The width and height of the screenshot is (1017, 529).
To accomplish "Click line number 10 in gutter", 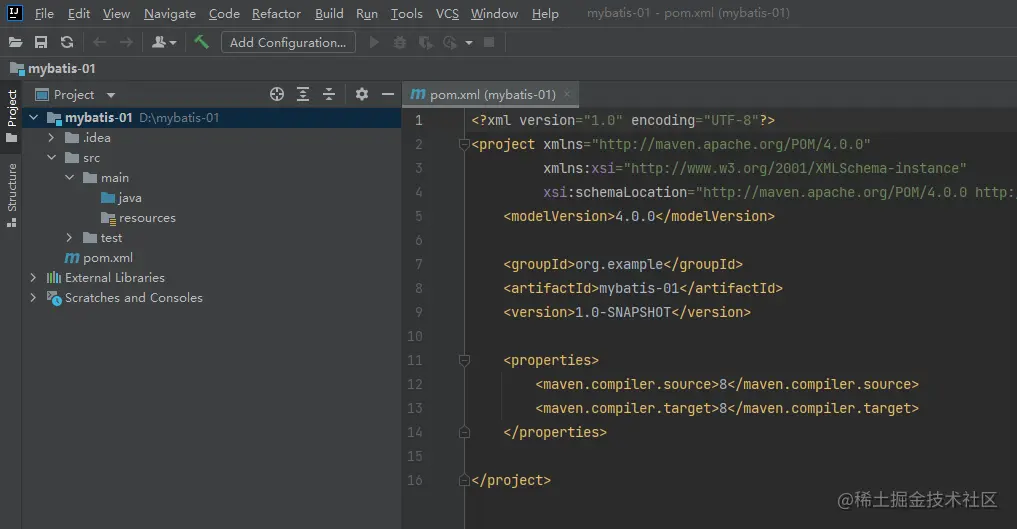I will point(414,336).
